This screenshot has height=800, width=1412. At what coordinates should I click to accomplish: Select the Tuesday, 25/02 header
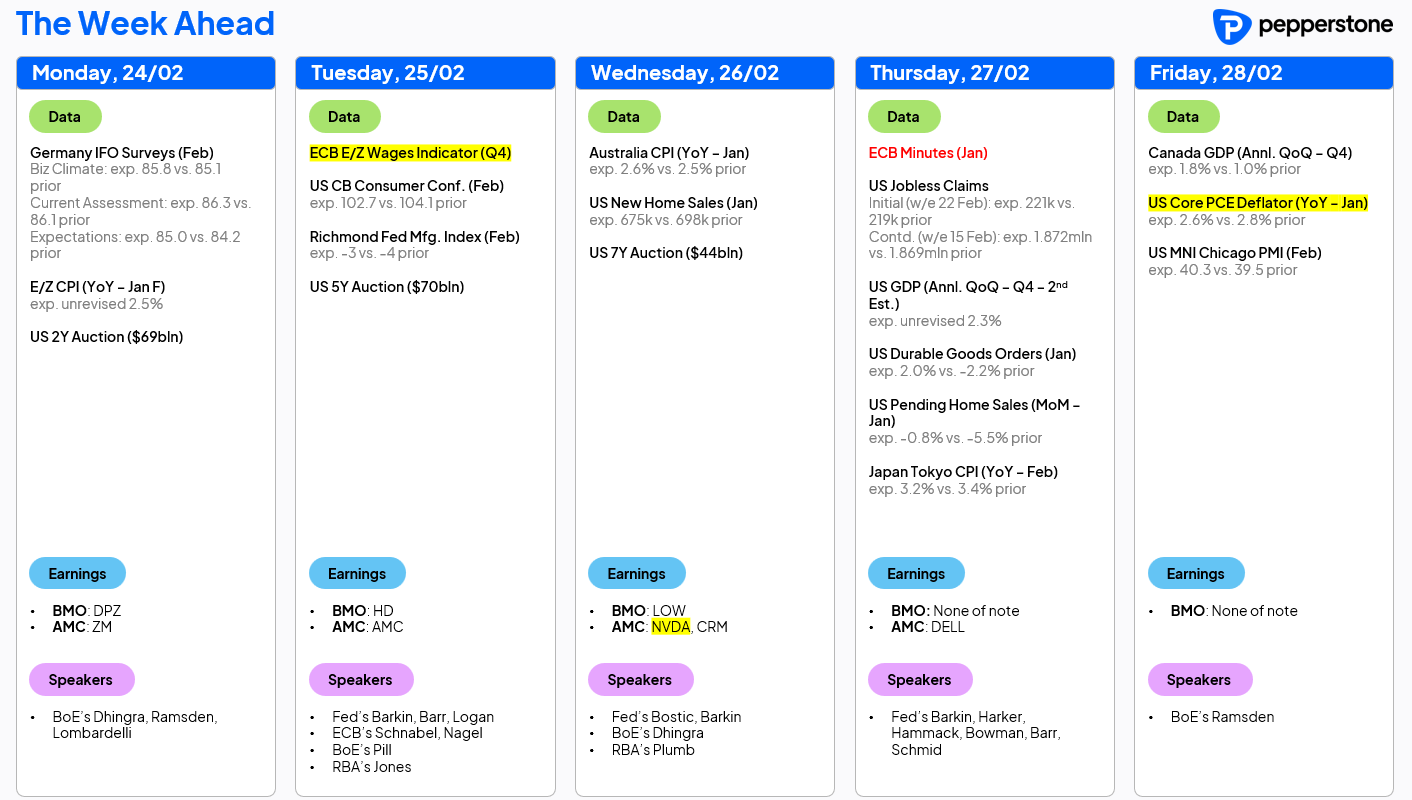pyautogui.click(x=425, y=73)
